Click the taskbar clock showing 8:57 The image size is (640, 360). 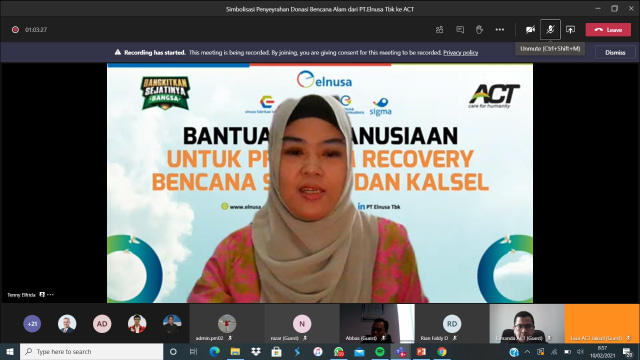point(602,352)
